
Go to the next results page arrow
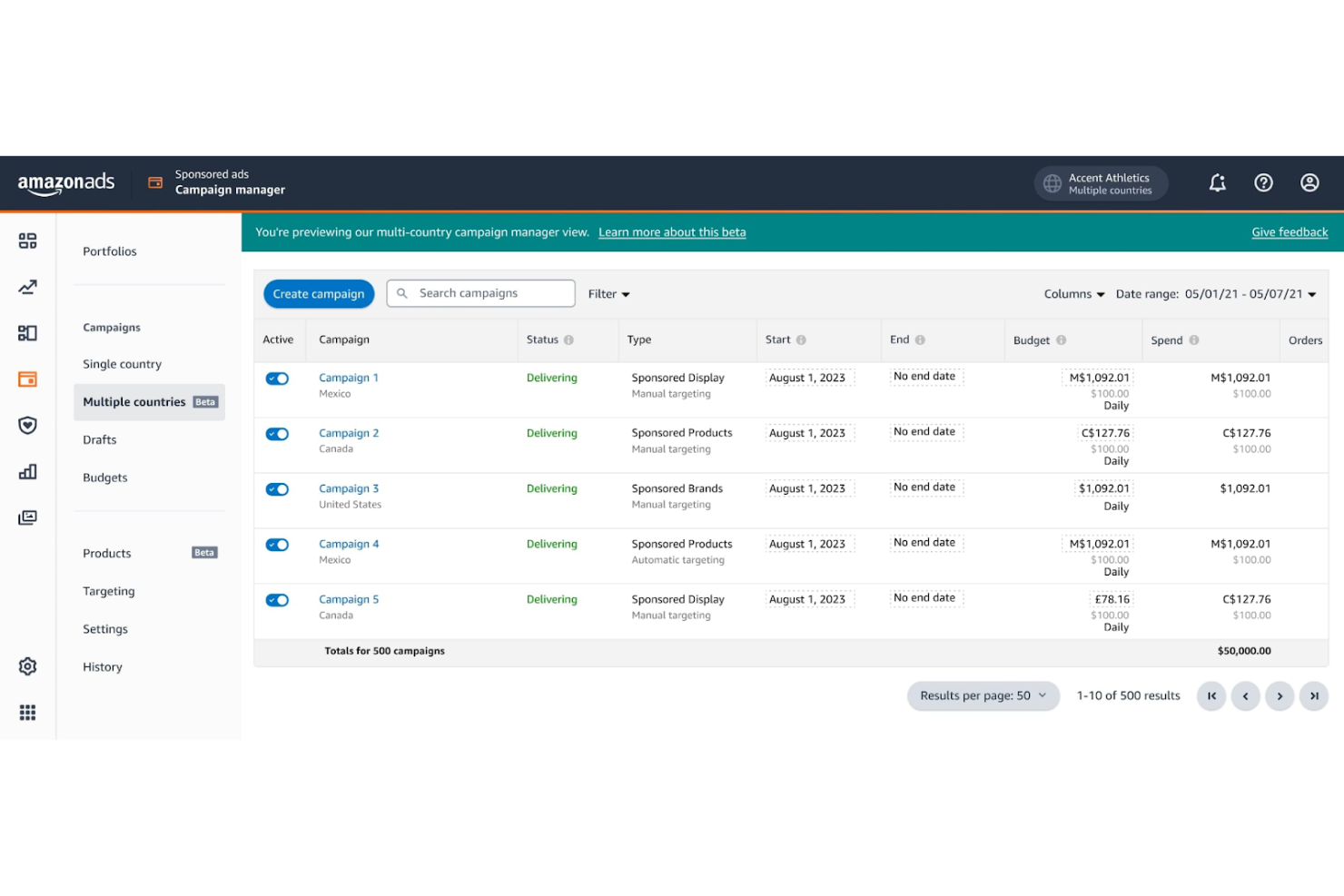coord(1279,696)
